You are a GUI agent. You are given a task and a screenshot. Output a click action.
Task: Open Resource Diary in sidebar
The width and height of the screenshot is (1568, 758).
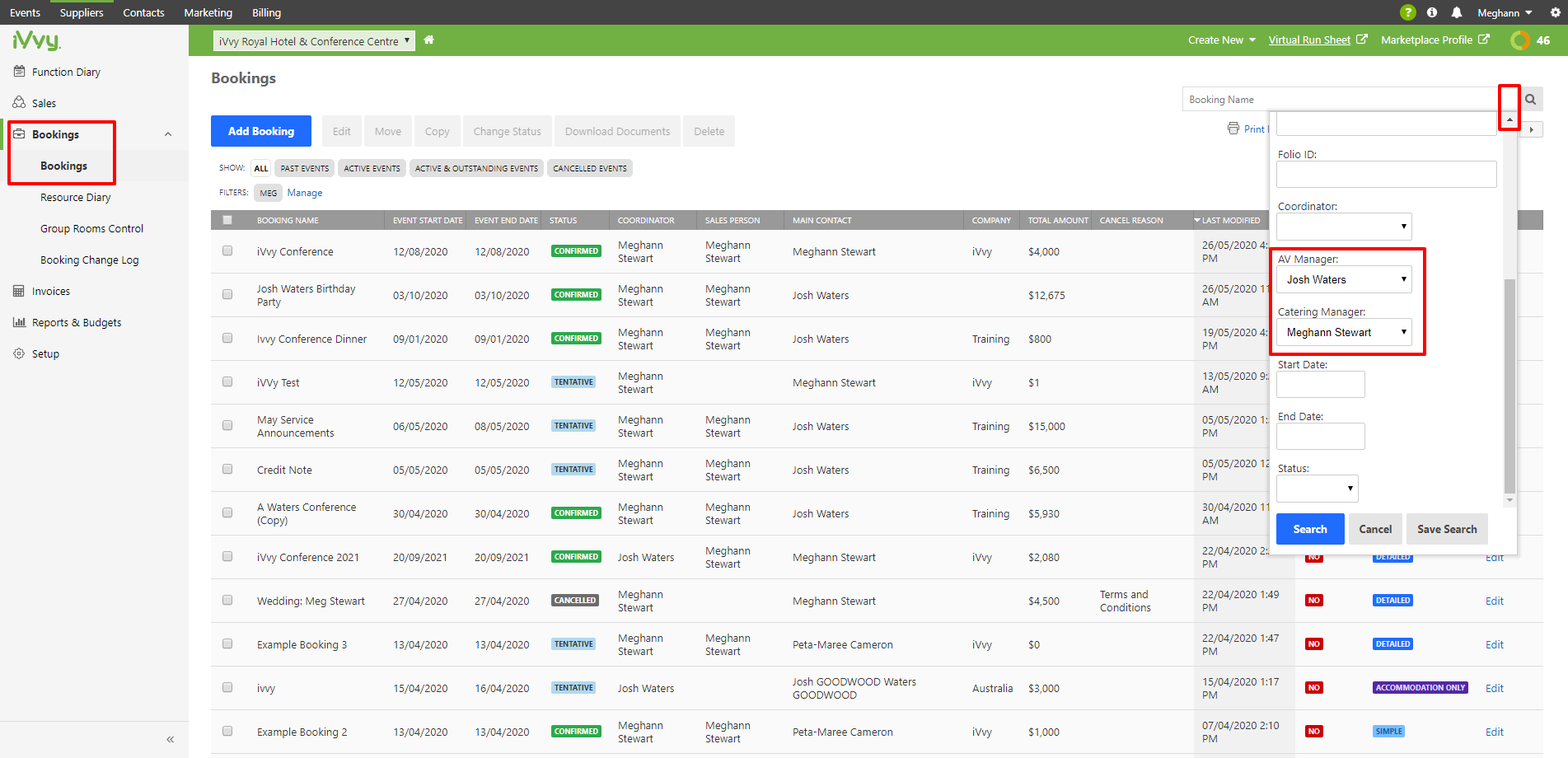75,197
